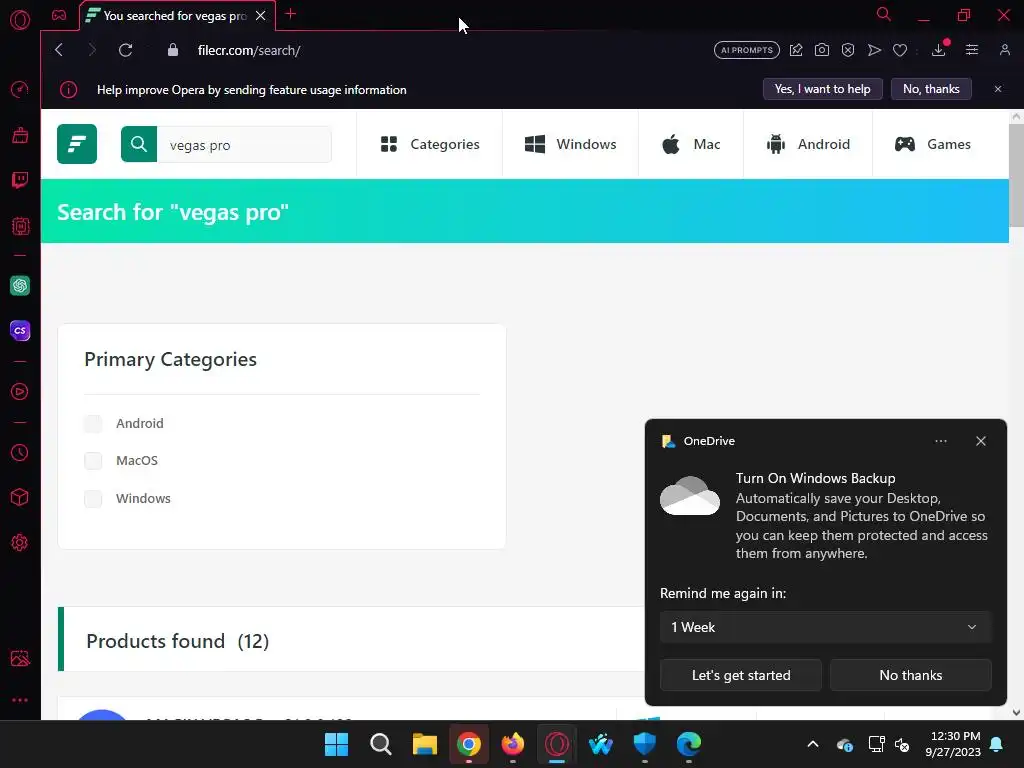Open the Mac navigation item

pyautogui.click(x=691, y=144)
